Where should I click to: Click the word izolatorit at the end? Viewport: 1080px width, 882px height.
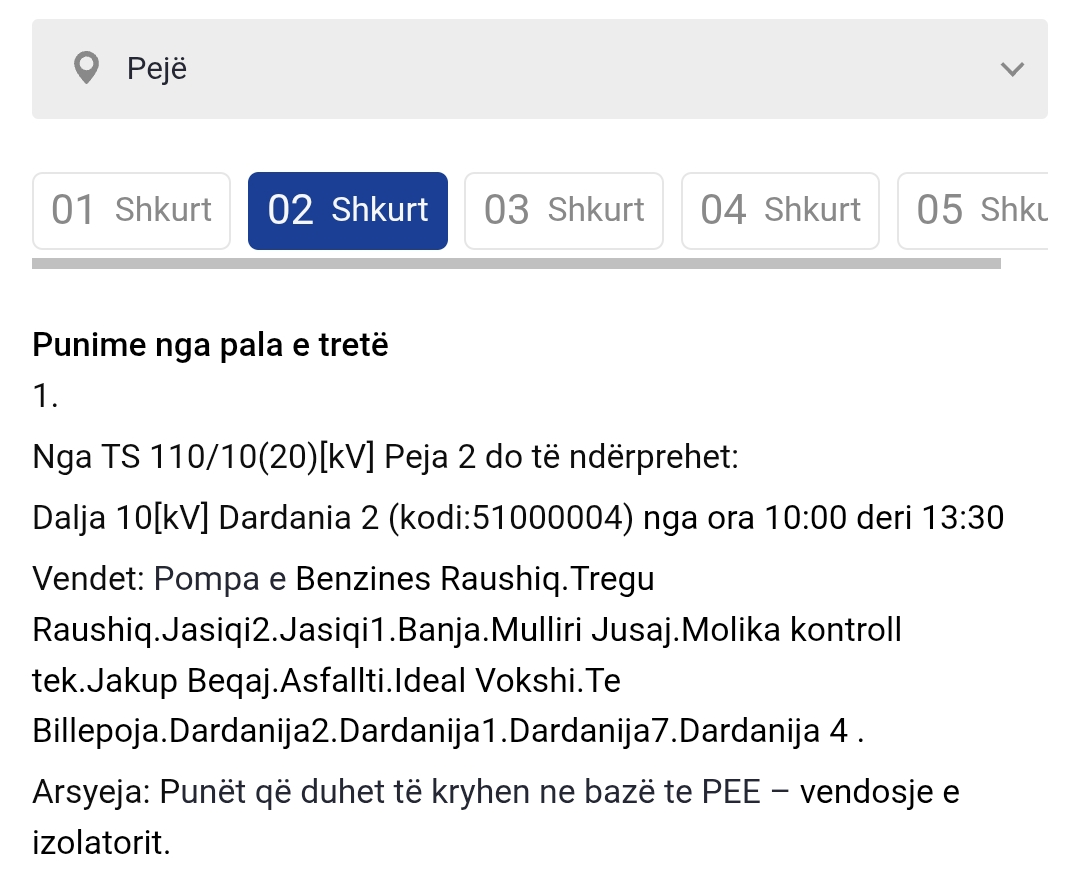101,842
